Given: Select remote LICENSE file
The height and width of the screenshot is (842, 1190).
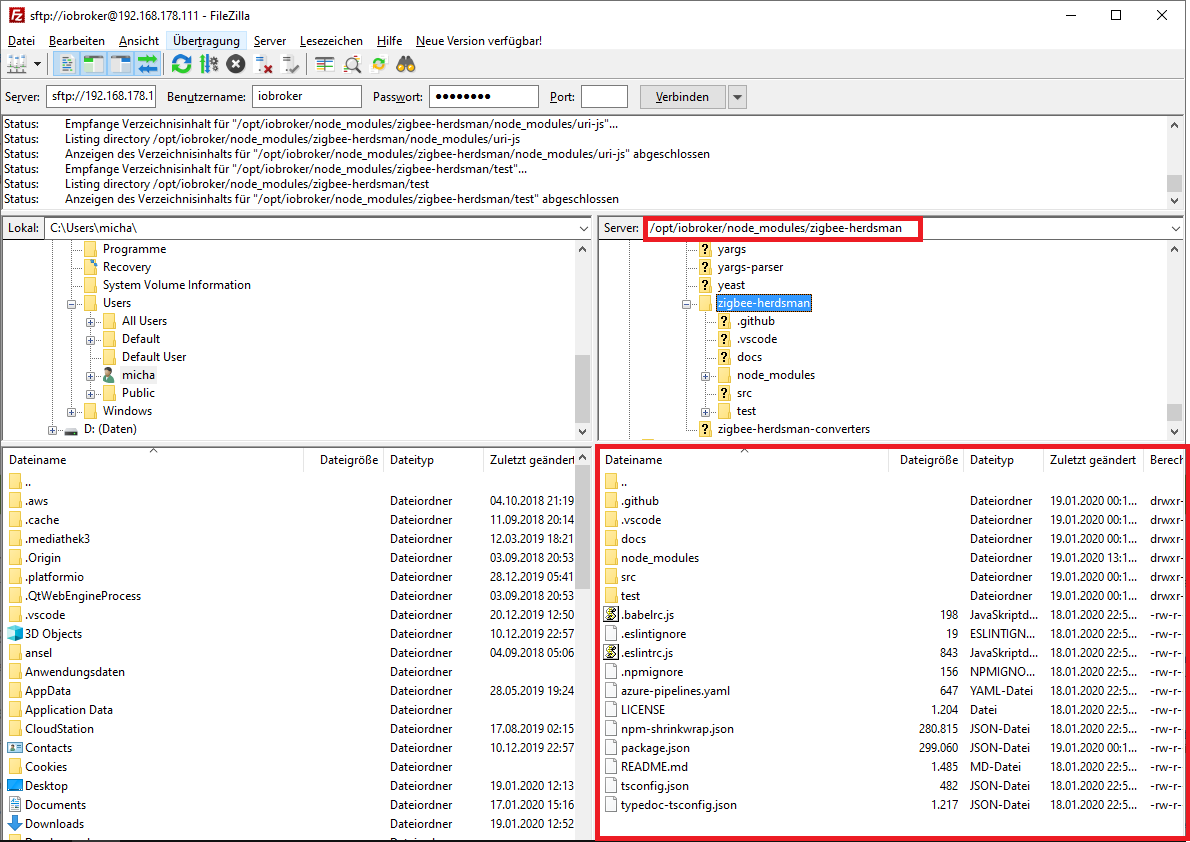Looking at the screenshot, I should (643, 710).
